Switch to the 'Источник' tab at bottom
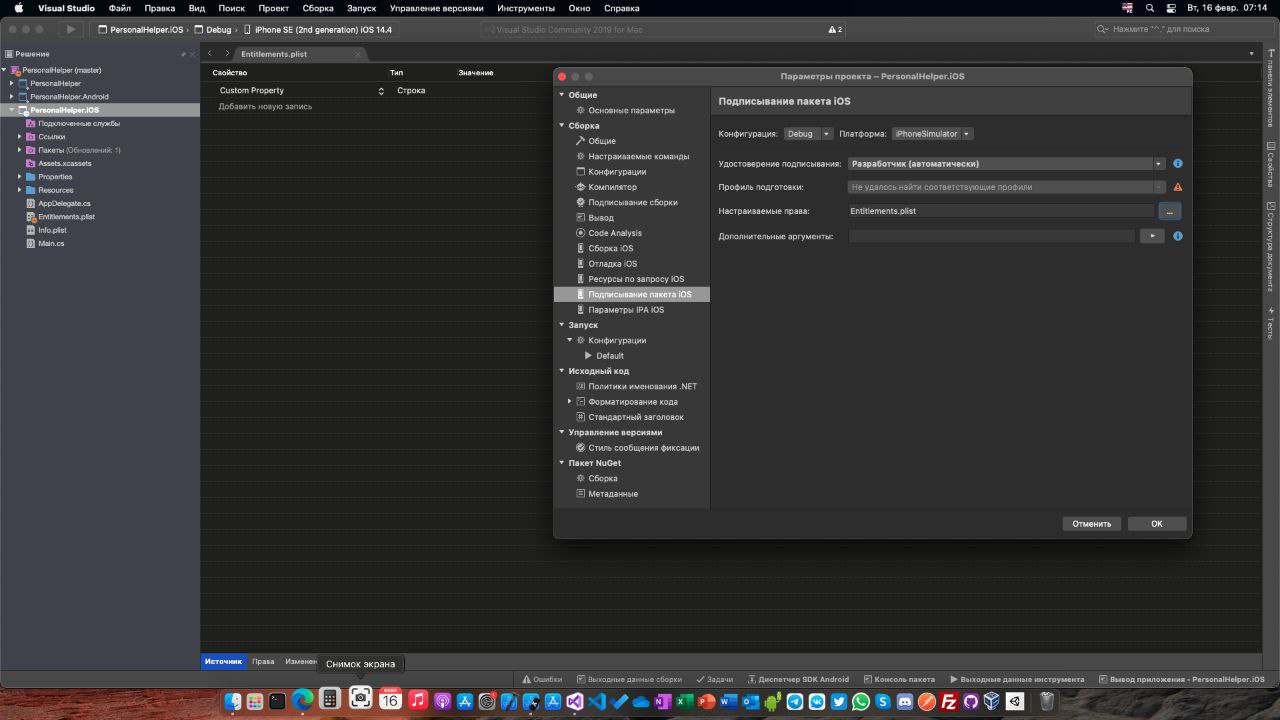This screenshot has width=1280, height=720. [224, 661]
